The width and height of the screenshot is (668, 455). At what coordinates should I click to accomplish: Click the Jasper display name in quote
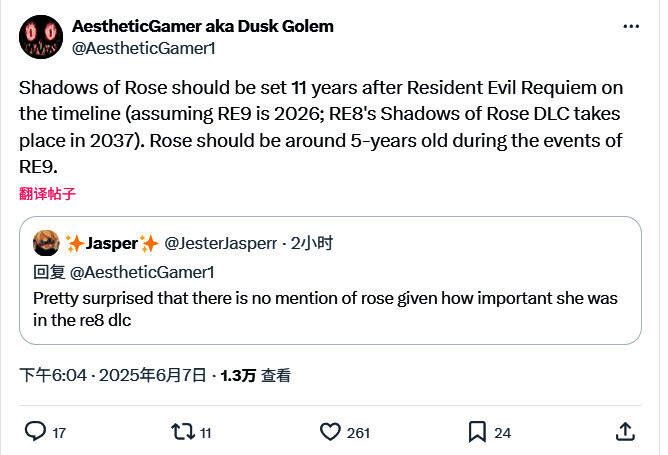click(x=112, y=243)
